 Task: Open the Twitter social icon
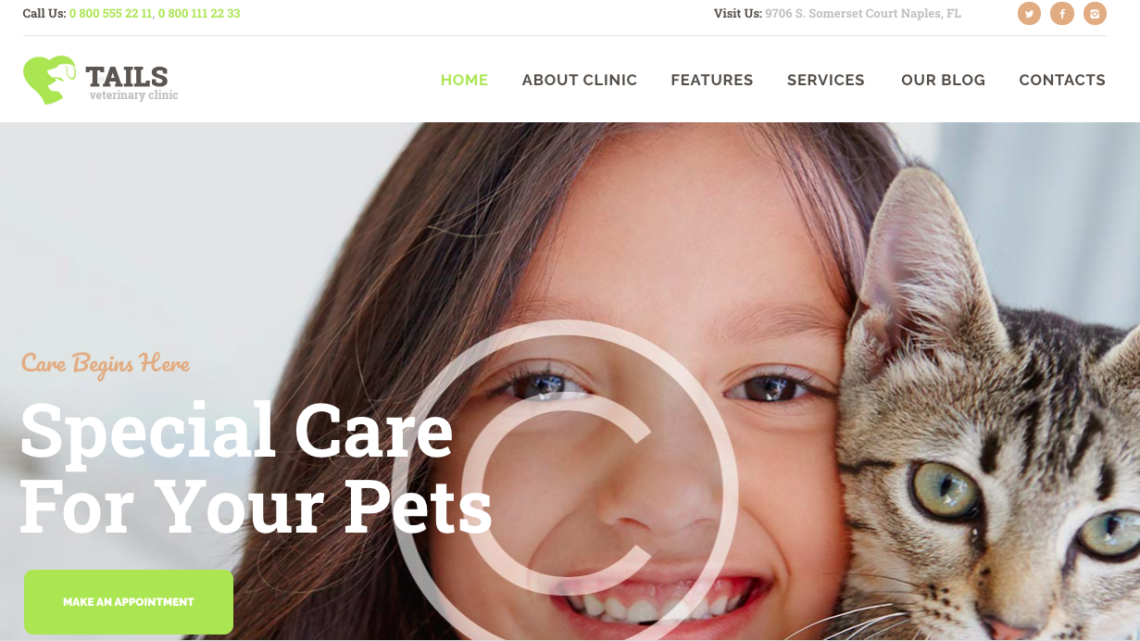[x=1029, y=13]
